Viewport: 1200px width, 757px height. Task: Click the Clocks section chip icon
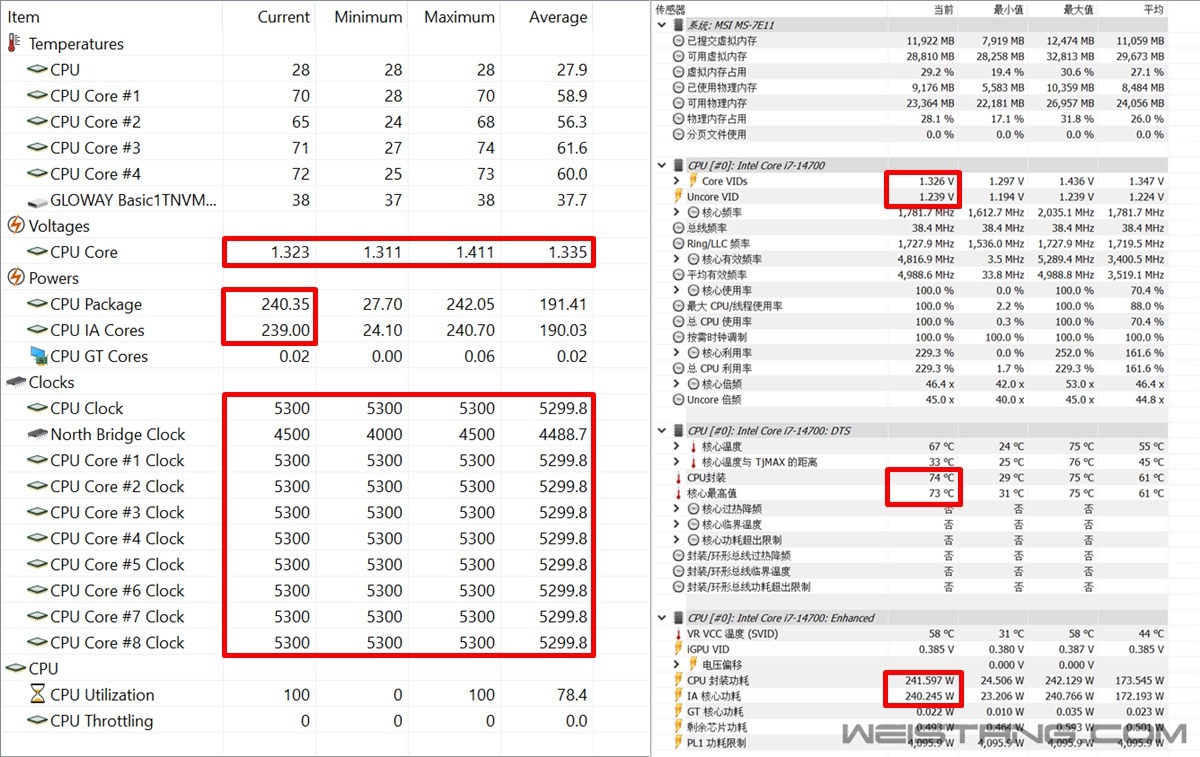coord(15,382)
